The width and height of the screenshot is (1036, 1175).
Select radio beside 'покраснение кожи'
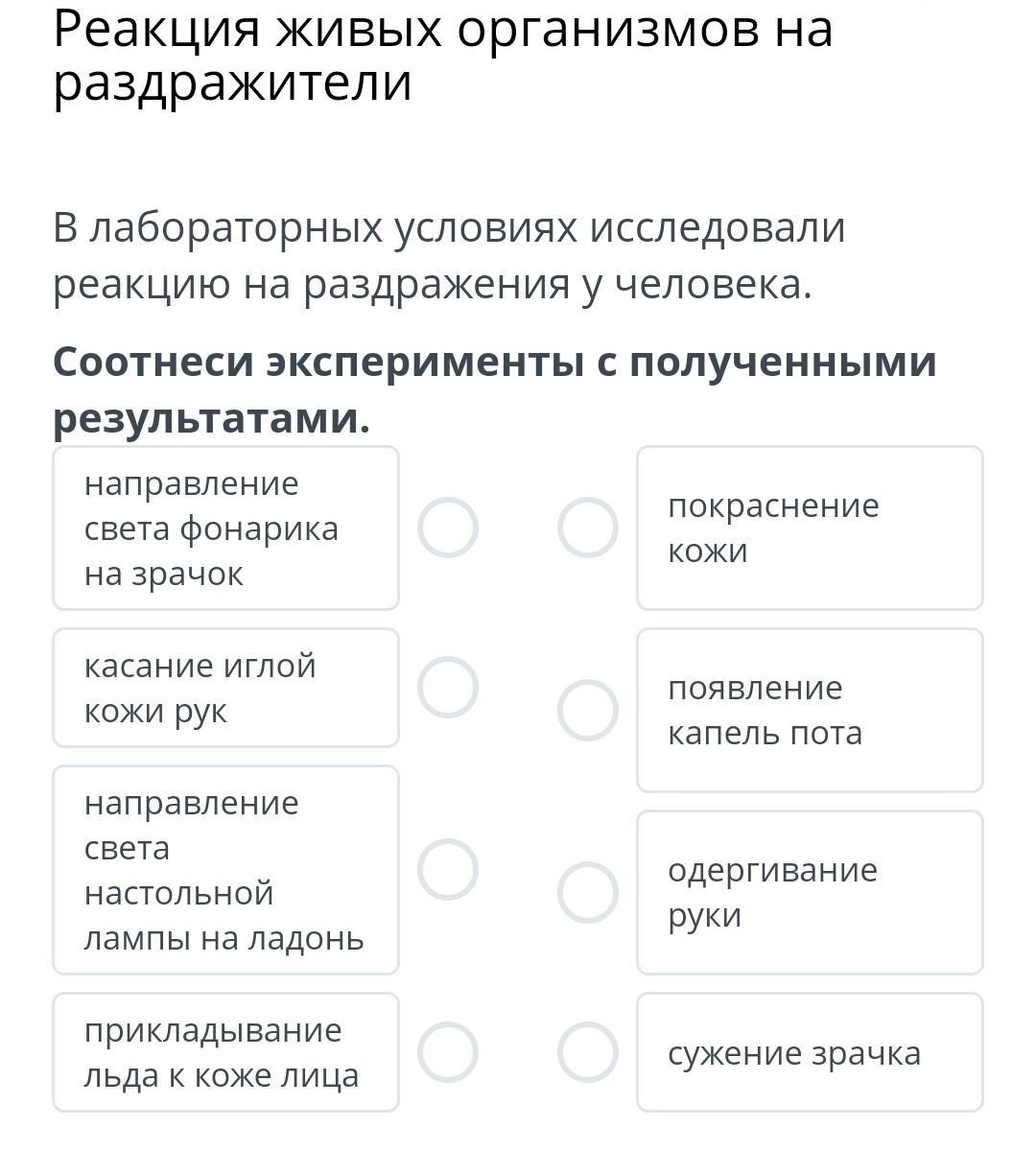587,528
